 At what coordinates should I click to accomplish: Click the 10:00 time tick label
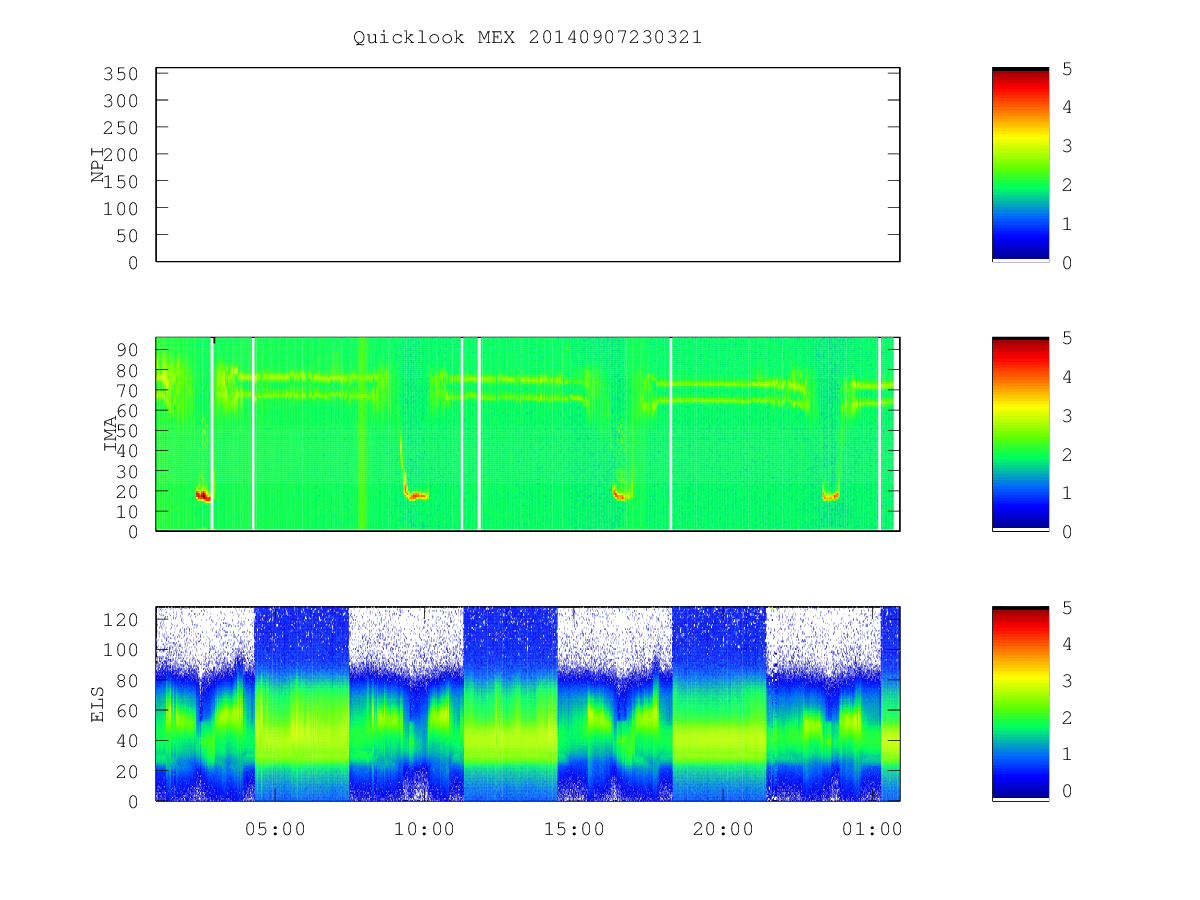424,829
